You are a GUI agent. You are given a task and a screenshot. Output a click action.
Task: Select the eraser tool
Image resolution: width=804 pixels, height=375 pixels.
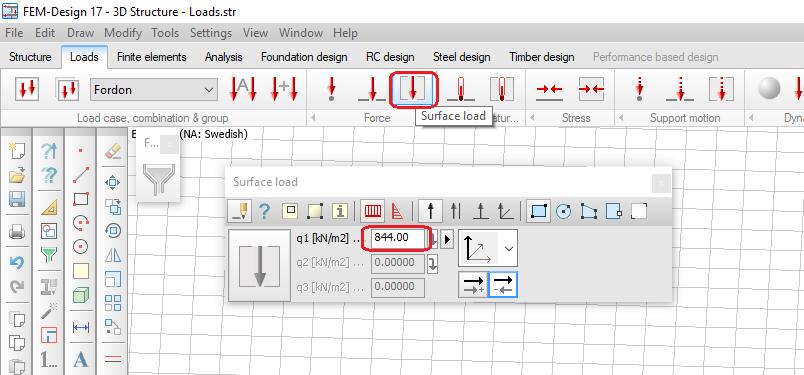112,151
